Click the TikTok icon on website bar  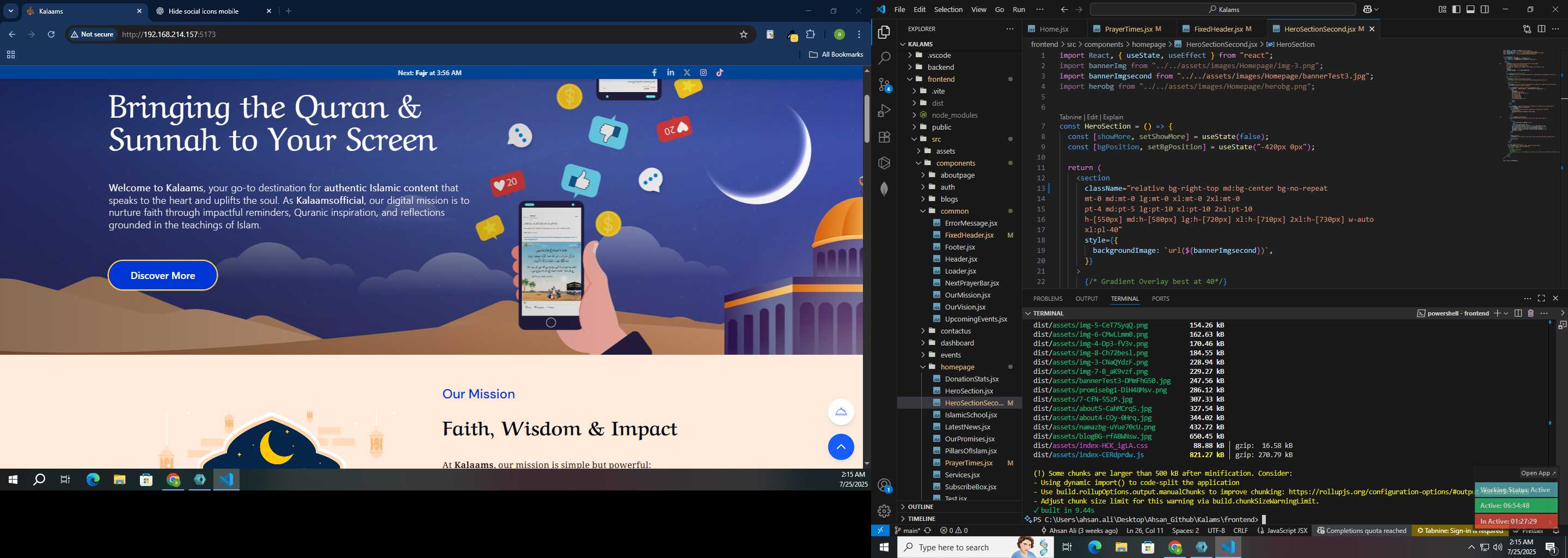[720, 72]
